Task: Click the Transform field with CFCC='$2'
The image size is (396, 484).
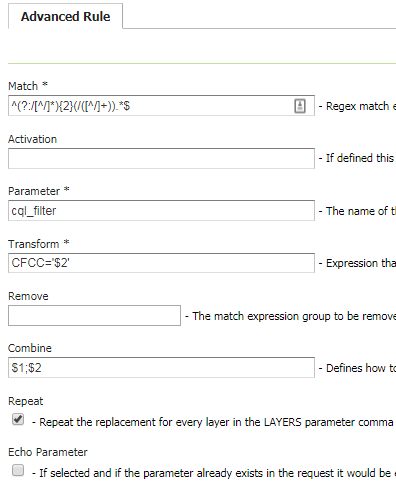Action: tap(161, 263)
